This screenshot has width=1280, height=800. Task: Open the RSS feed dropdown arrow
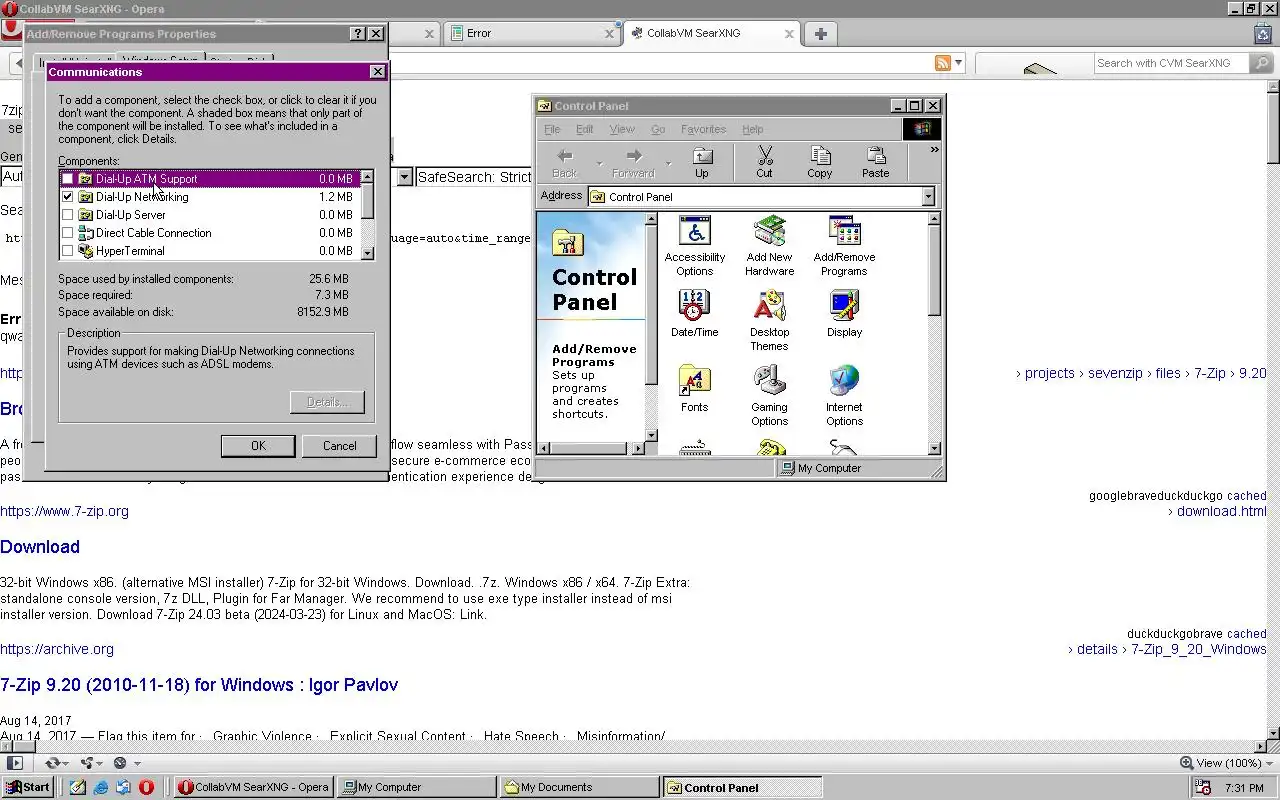click(958, 63)
